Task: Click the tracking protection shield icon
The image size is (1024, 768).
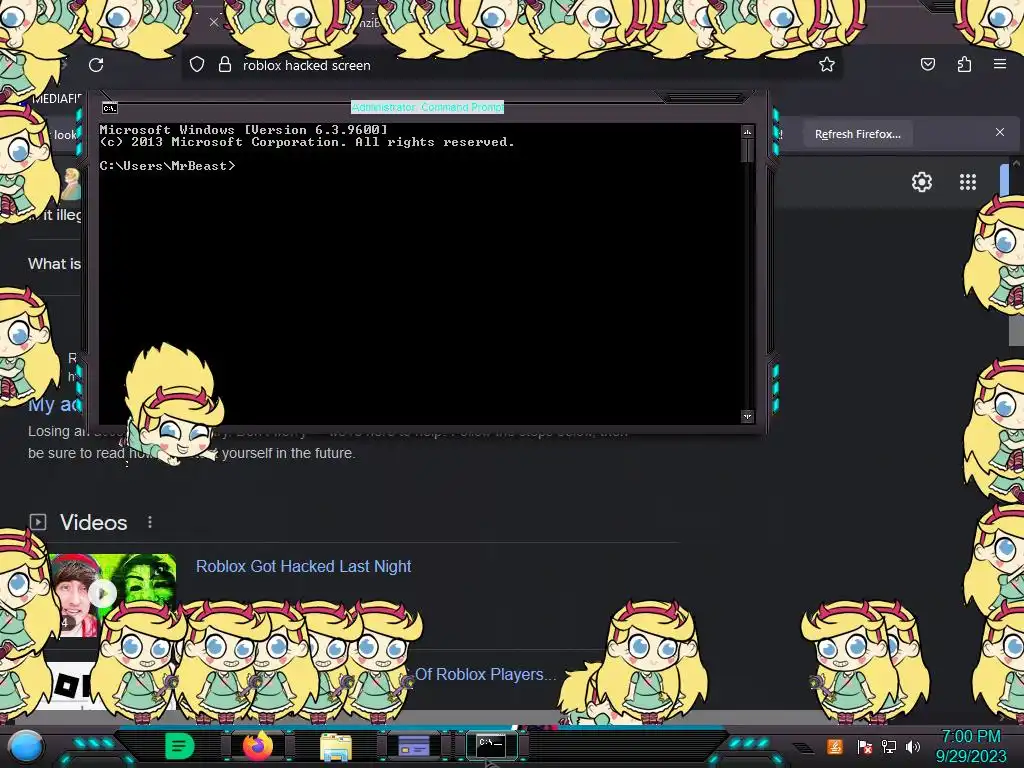Action: (197, 65)
